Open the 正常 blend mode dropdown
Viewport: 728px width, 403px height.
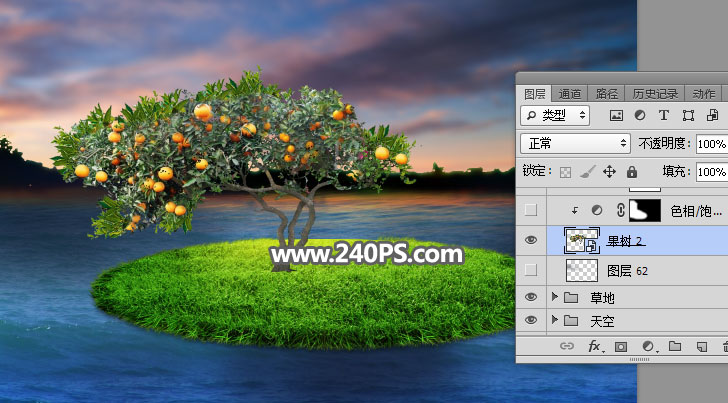click(x=575, y=144)
